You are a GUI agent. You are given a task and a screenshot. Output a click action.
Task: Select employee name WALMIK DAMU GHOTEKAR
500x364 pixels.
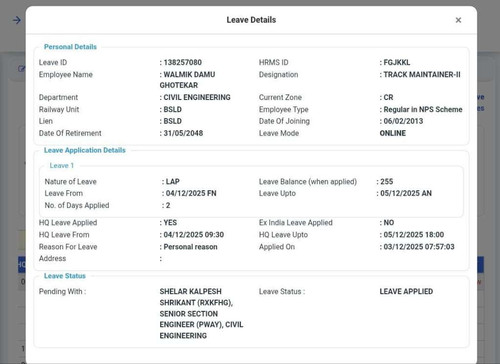click(x=187, y=80)
